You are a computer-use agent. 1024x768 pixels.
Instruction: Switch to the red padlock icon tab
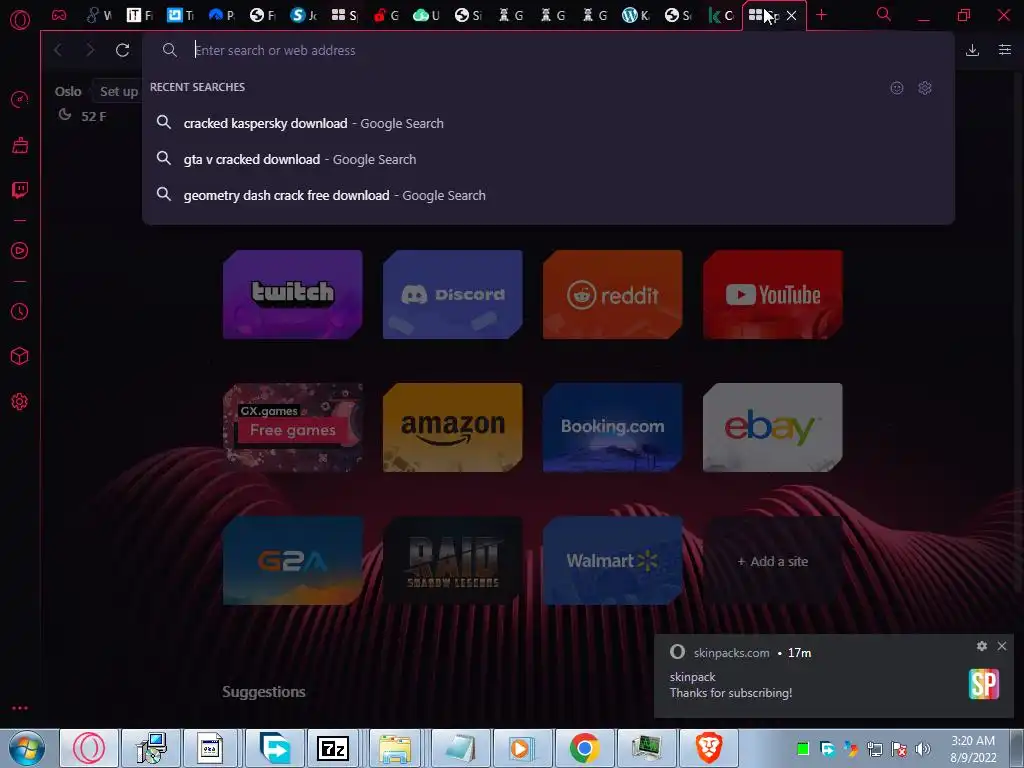click(x=385, y=15)
